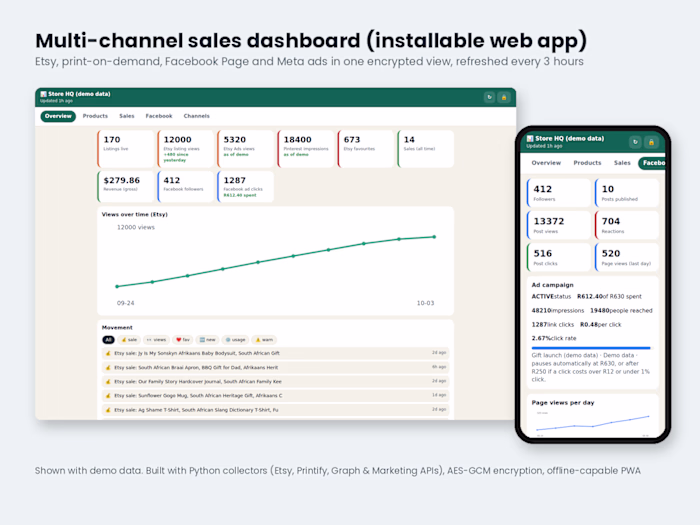Filter Movement by views

[156, 340]
